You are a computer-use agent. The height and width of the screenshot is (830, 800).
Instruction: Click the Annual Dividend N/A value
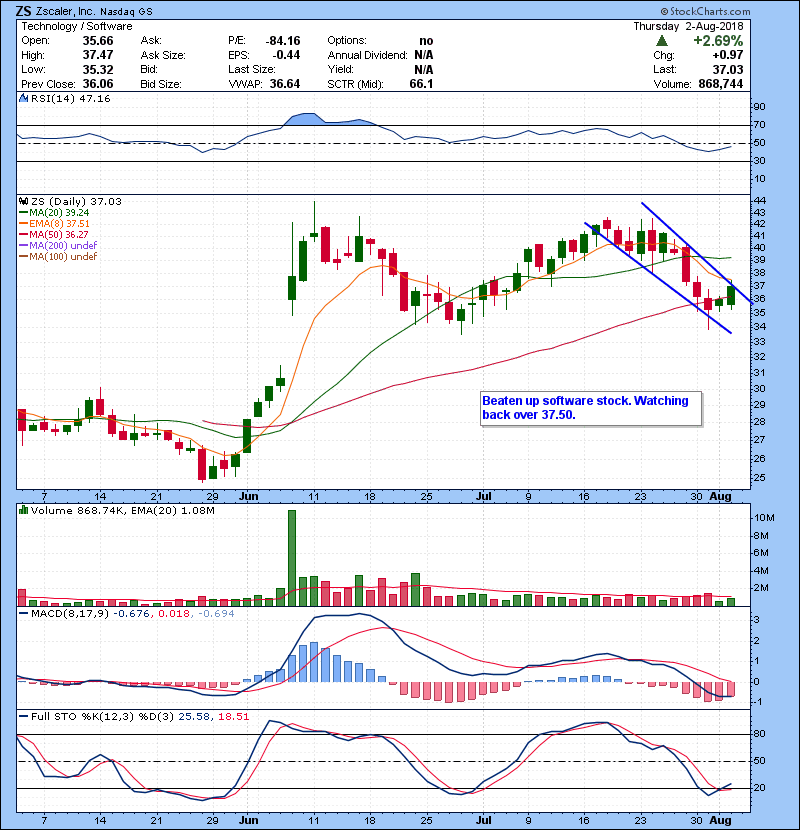[x=424, y=55]
